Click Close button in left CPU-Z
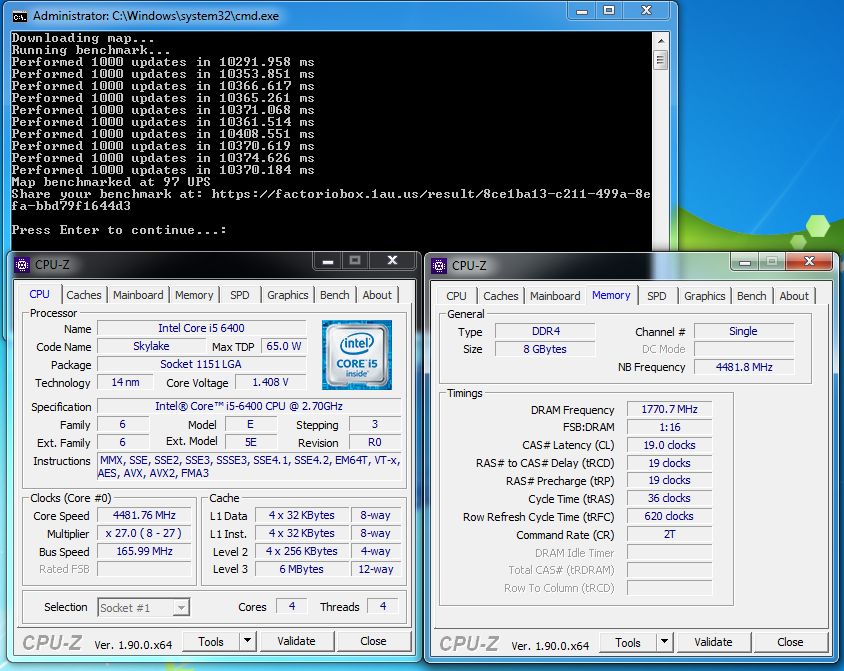 click(x=373, y=641)
